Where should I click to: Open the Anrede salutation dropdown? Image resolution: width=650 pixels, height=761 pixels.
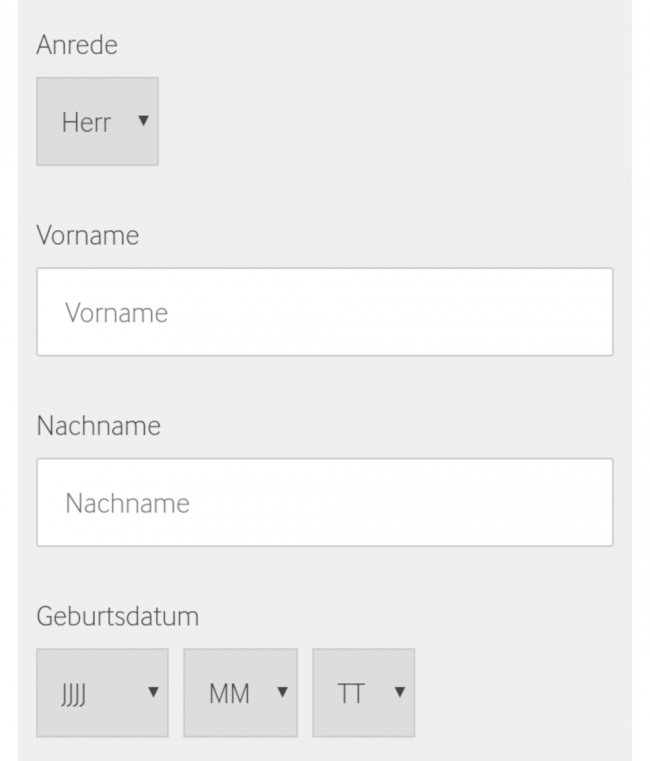pos(97,122)
